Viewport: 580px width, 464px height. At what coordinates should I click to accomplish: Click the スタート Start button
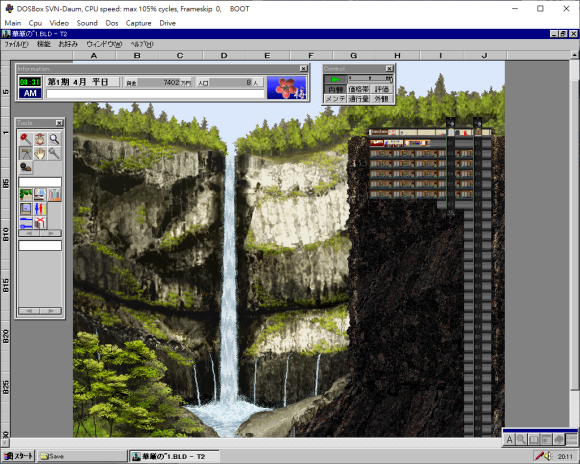click(18, 456)
